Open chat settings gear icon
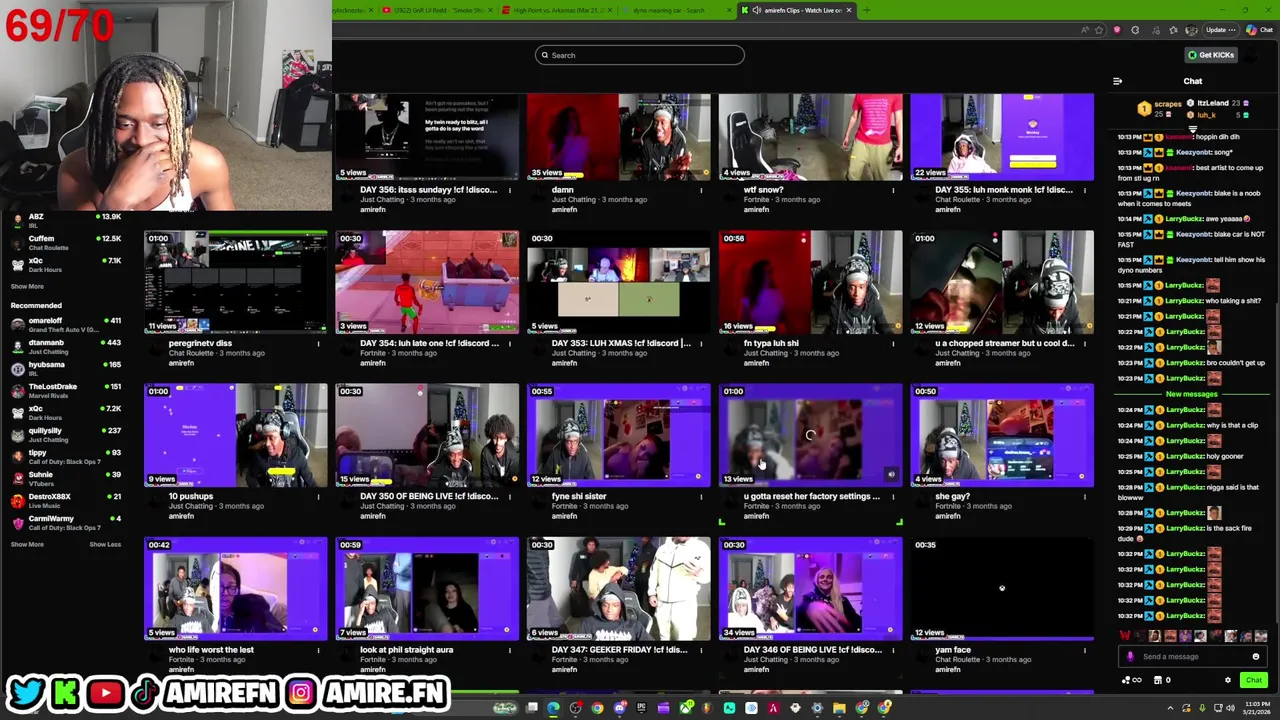 click(1228, 680)
